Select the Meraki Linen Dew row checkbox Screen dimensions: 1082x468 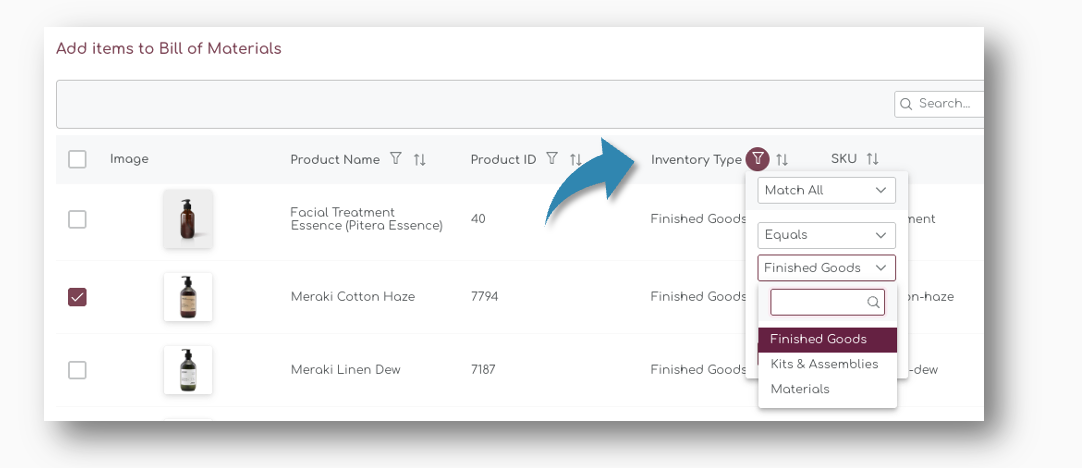[77, 370]
